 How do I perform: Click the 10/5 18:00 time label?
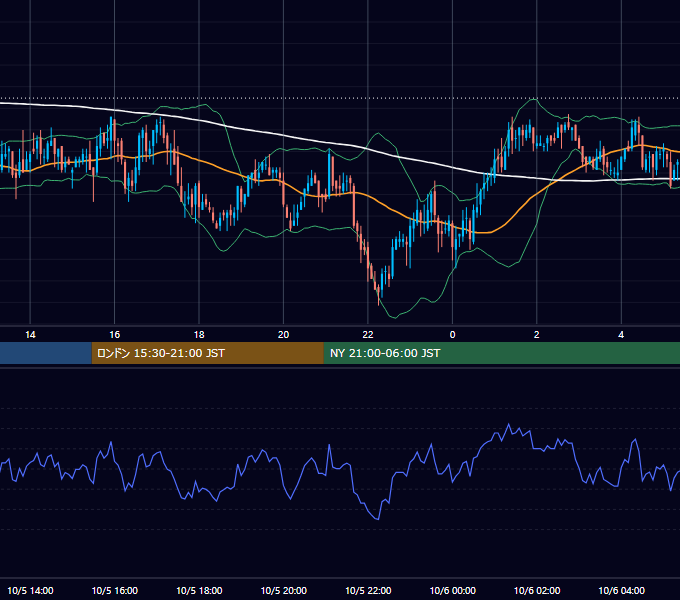[x=199, y=590]
